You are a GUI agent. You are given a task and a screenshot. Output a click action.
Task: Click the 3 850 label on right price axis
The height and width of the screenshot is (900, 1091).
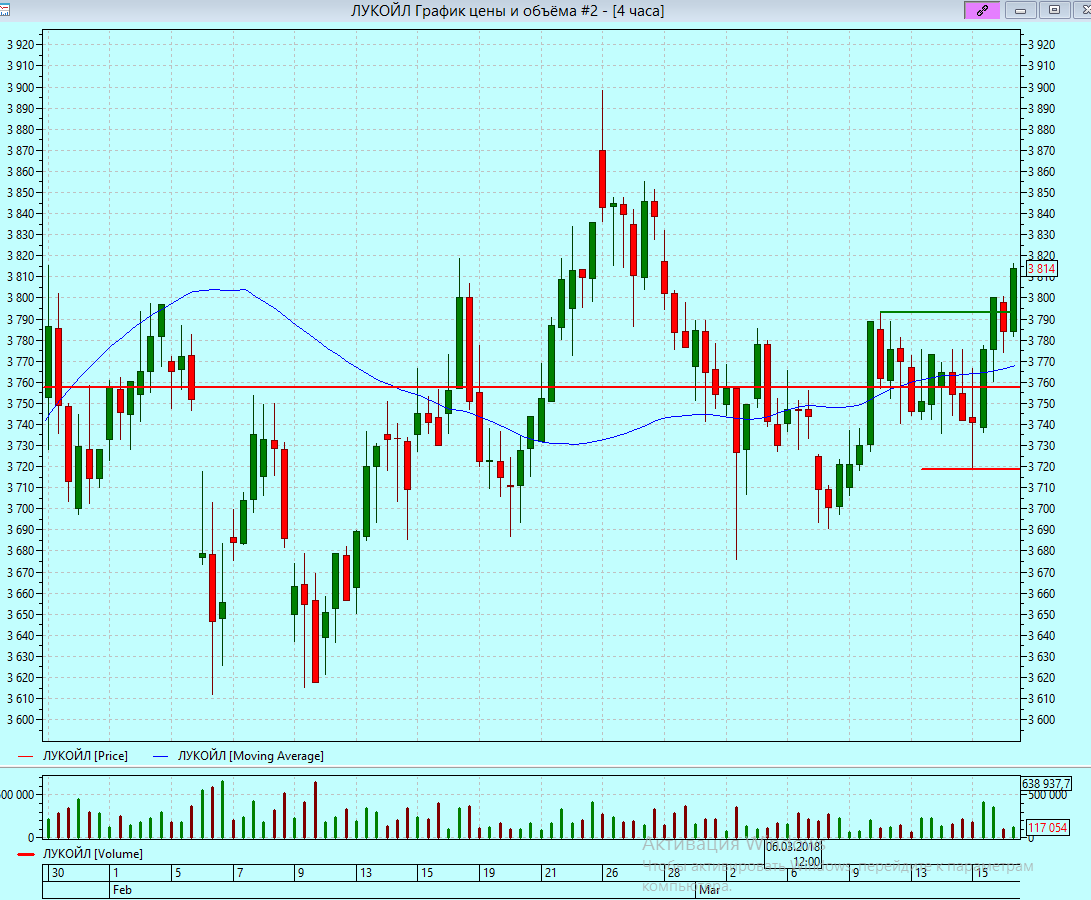pyautogui.click(x=1042, y=193)
